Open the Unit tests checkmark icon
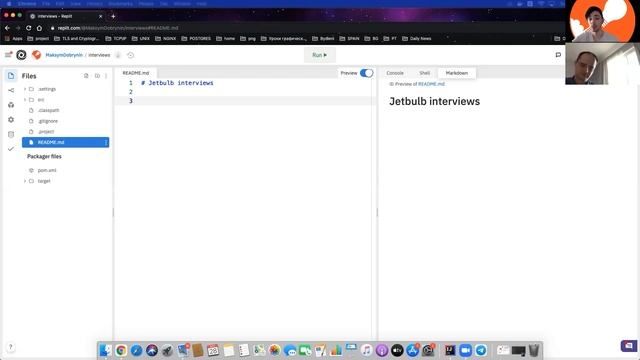The image size is (640, 360). (11, 149)
